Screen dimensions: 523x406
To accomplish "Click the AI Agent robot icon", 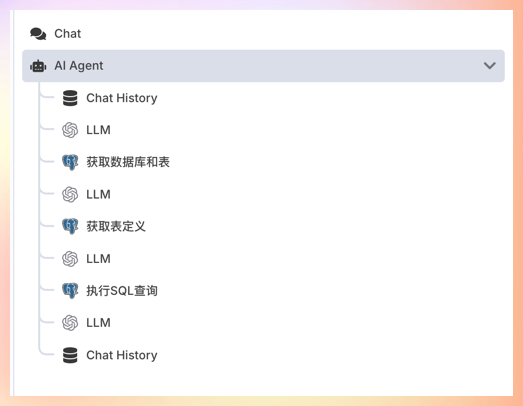I will (38, 66).
